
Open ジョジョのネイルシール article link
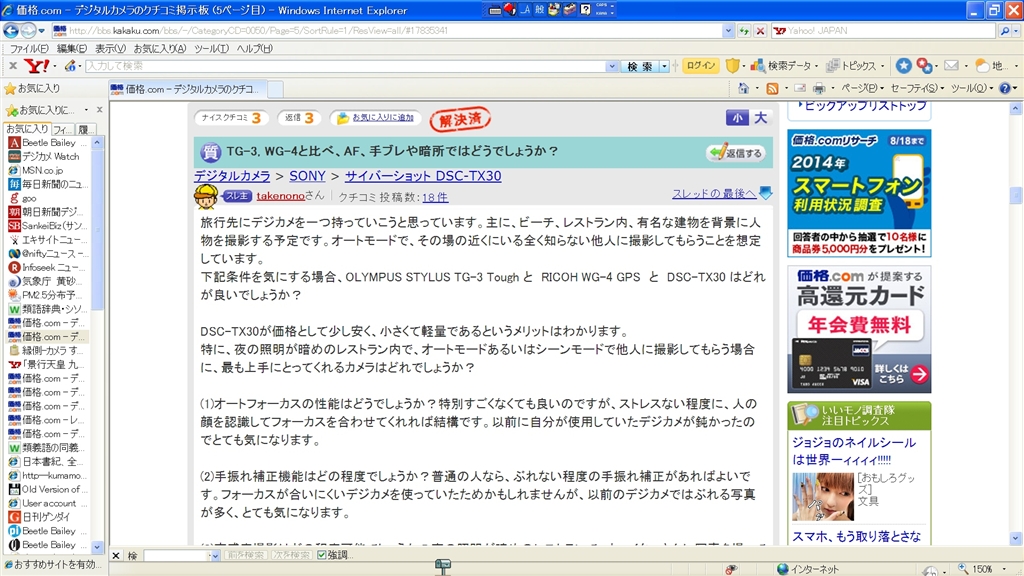point(854,451)
